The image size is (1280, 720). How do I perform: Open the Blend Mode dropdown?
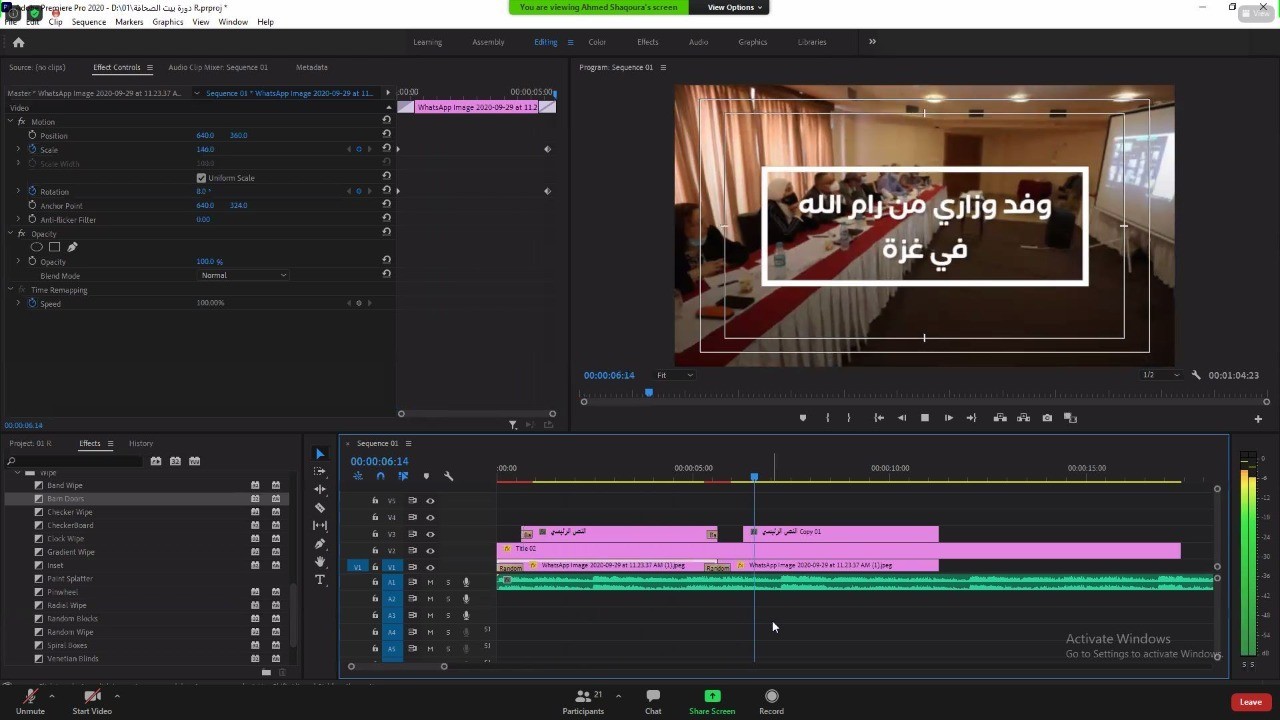(244, 275)
